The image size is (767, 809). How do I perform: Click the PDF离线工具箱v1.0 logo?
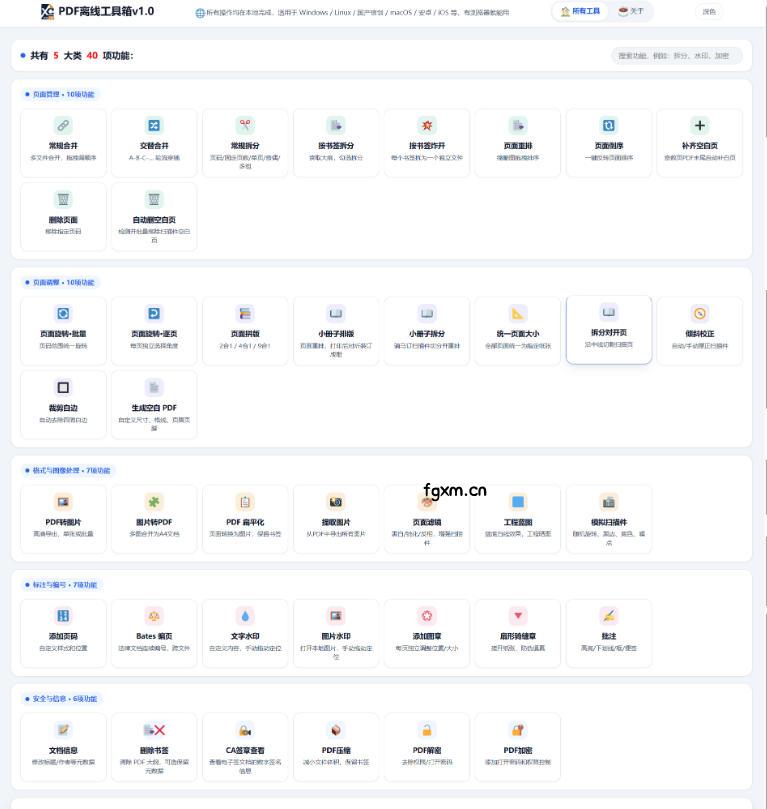coord(97,11)
